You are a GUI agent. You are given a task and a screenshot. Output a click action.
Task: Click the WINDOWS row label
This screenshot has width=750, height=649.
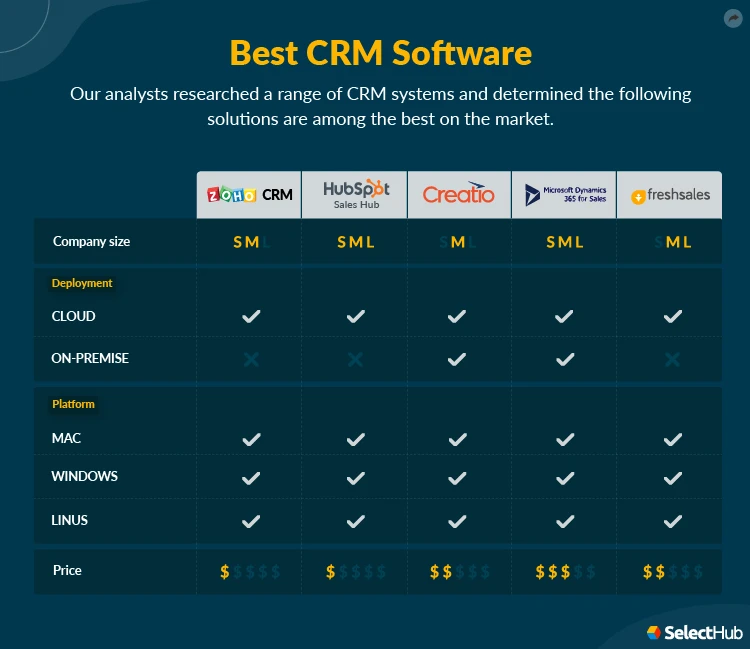(84, 476)
